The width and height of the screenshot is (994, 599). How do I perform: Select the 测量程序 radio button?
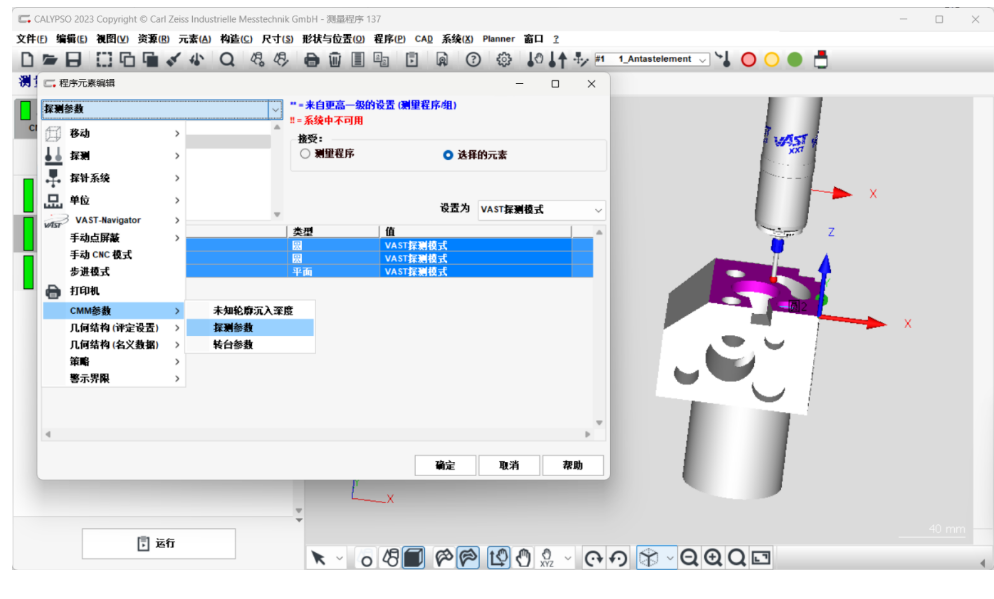305,153
